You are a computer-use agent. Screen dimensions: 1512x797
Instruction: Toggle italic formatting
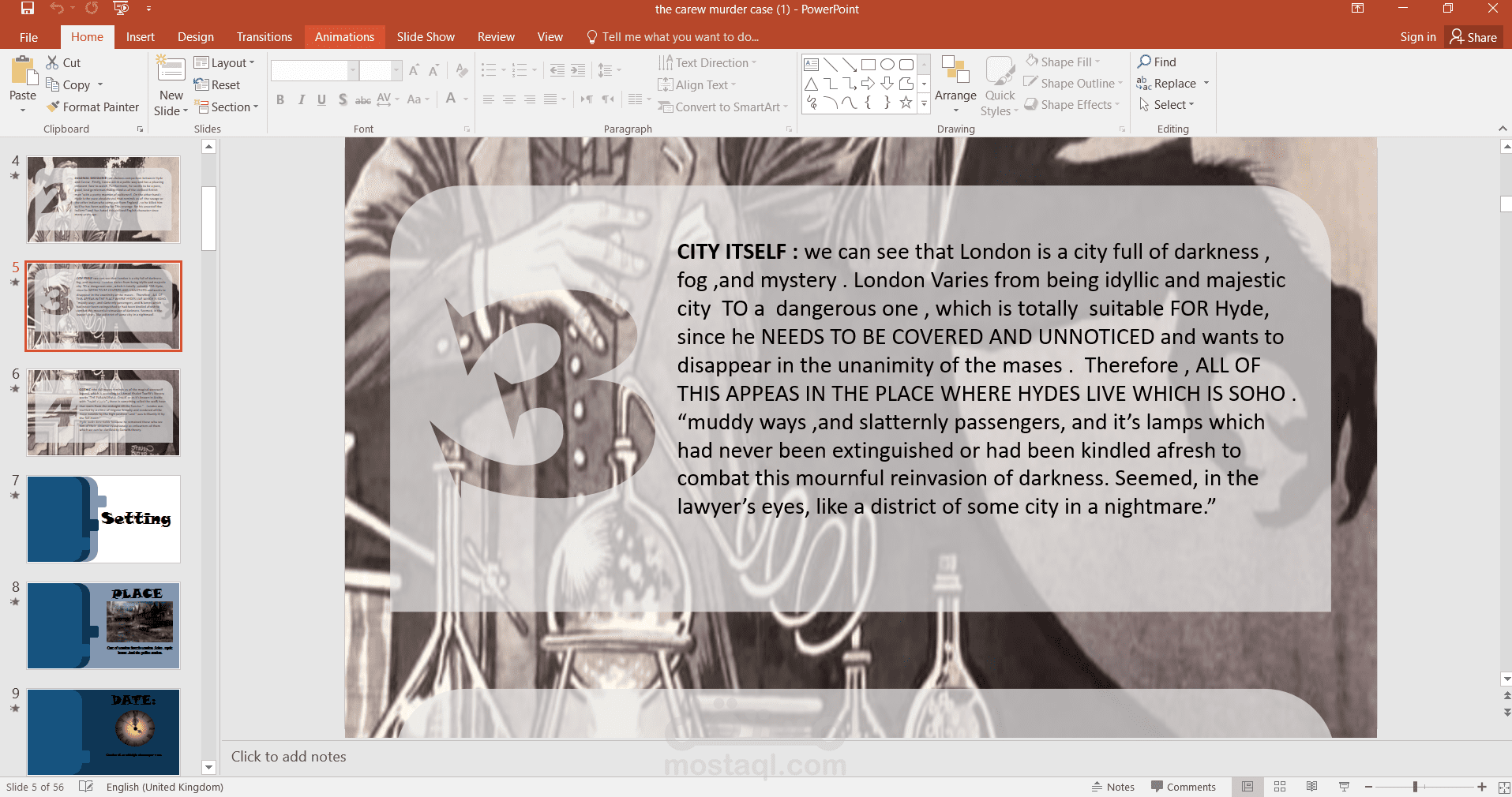pos(301,99)
